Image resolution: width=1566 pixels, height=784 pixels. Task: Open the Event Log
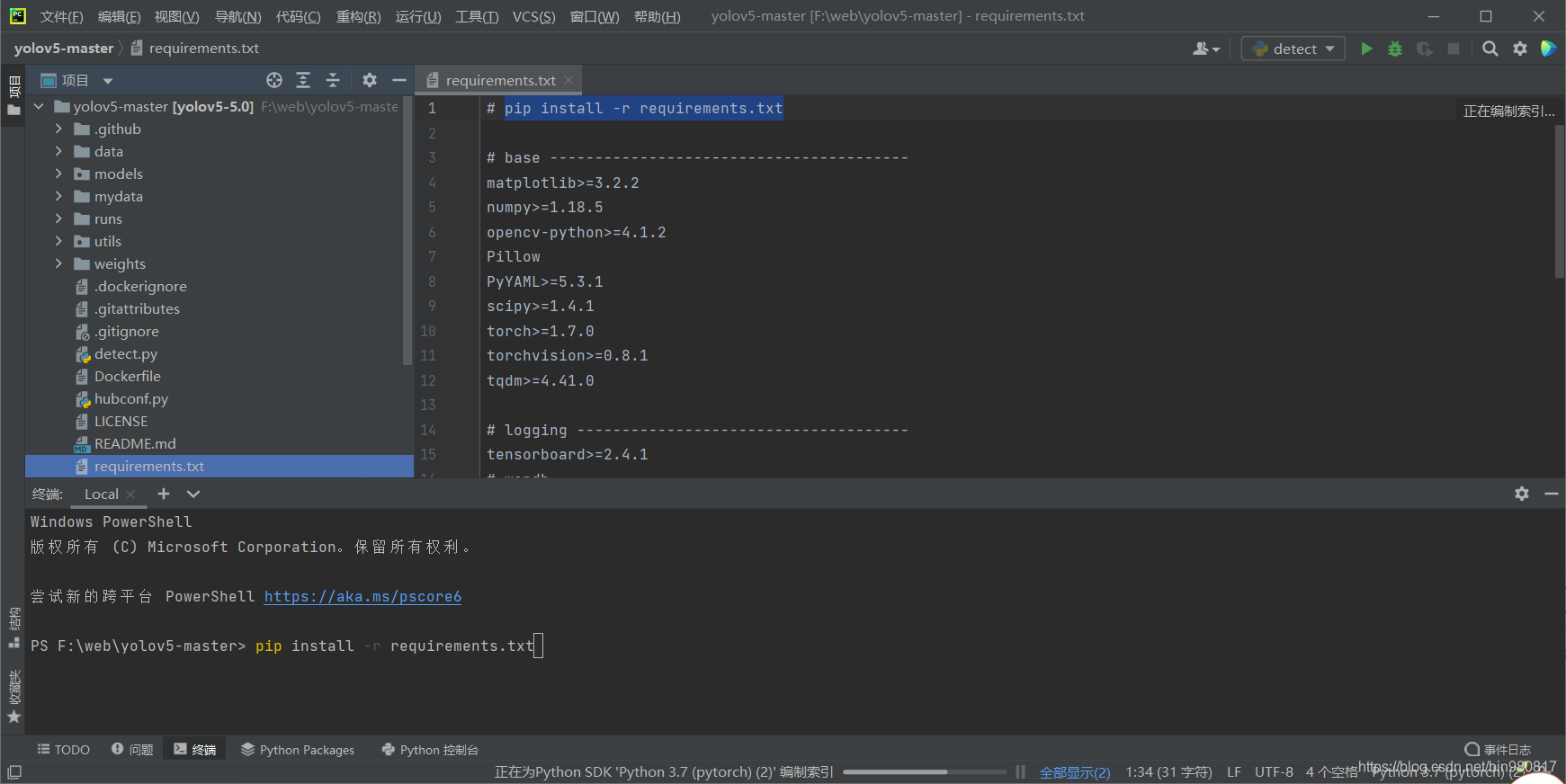point(1498,749)
